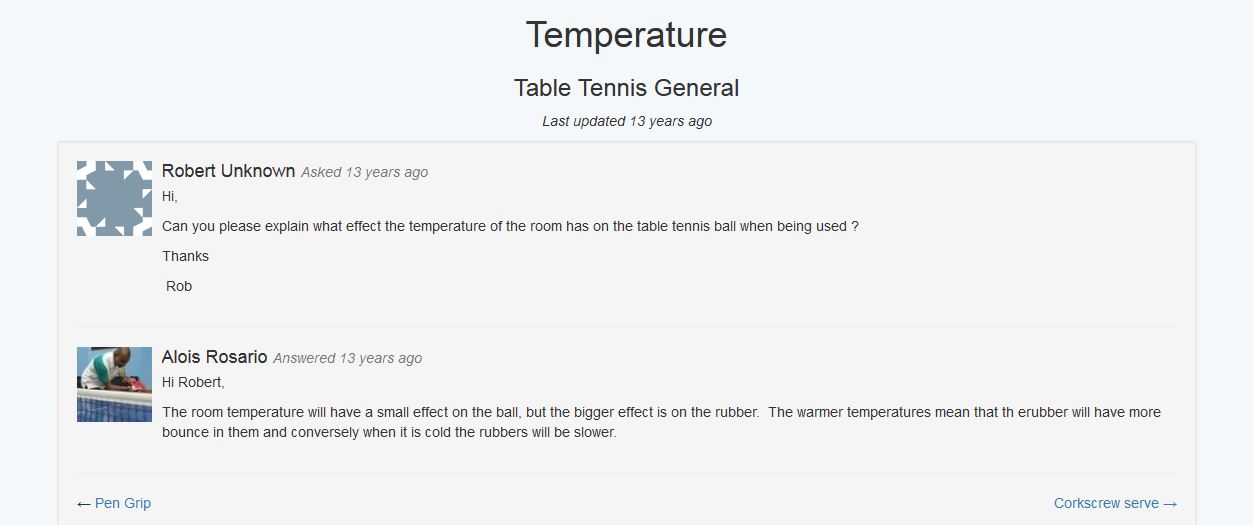Image resolution: width=1253 pixels, height=525 pixels.
Task: Click the Hi Robert greeting line
Action: click(x=193, y=382)
